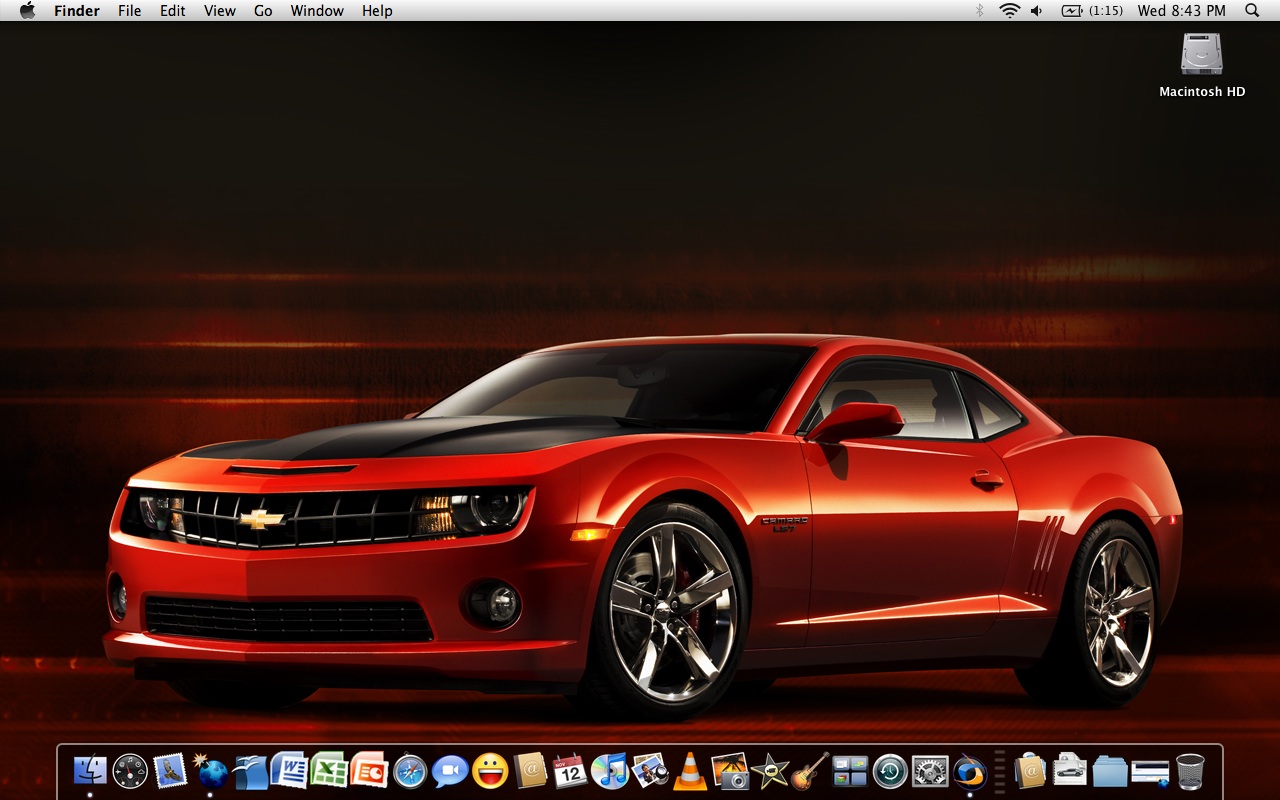Image resolution: width=1280 pixels, height=800 pixels.
Task: Click the Dock divider handle
Action: (999, 771)
